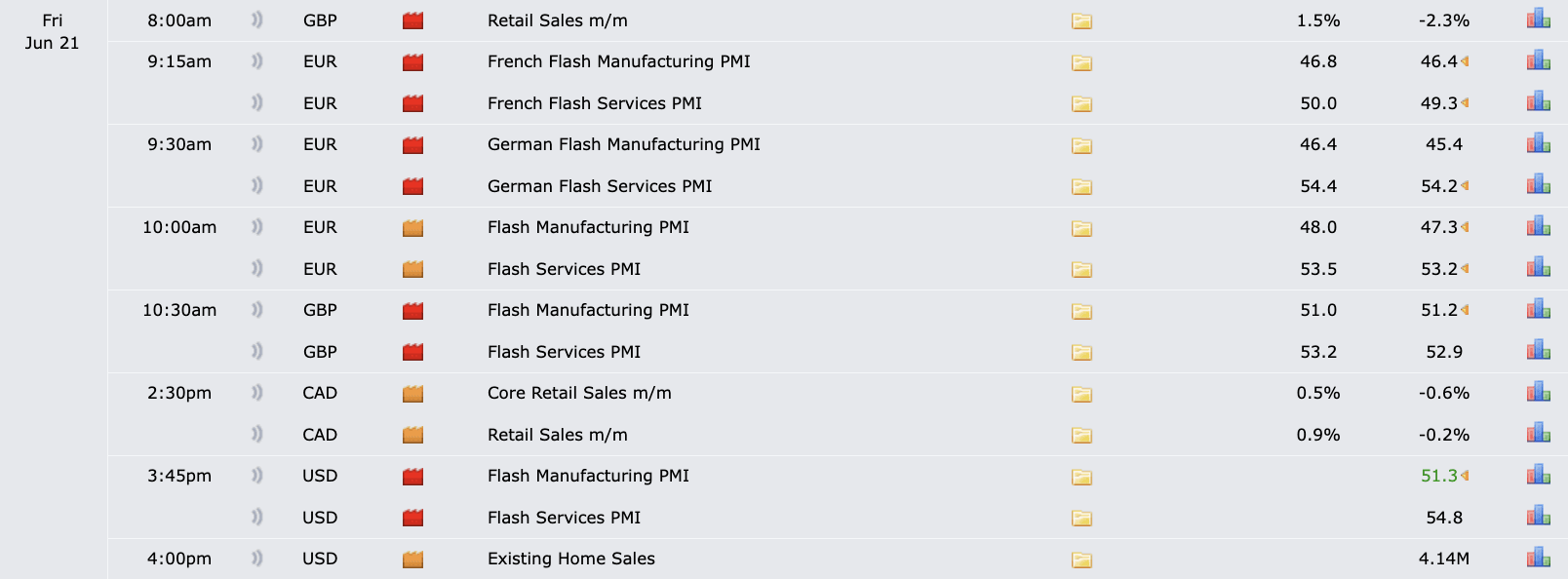Open detail folder for French Flash Manufacturing PMI
This screenshot has width=1568, height=579.
coord(1081,62)
